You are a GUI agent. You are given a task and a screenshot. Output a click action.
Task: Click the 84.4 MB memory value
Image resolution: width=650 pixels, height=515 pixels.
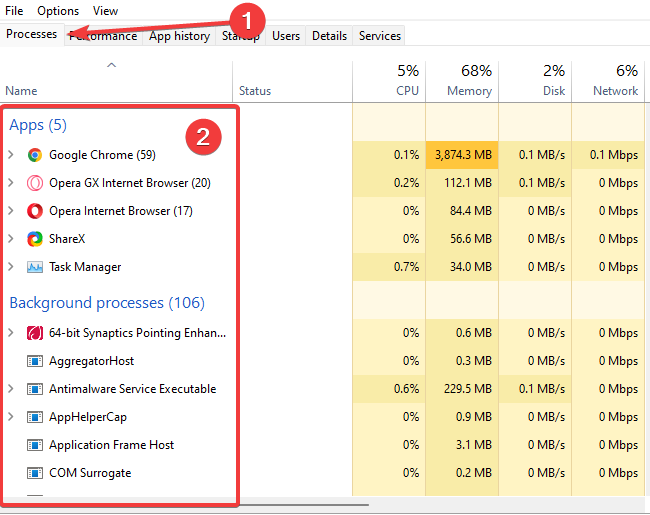pyautogui.click(x=471, y=211)
